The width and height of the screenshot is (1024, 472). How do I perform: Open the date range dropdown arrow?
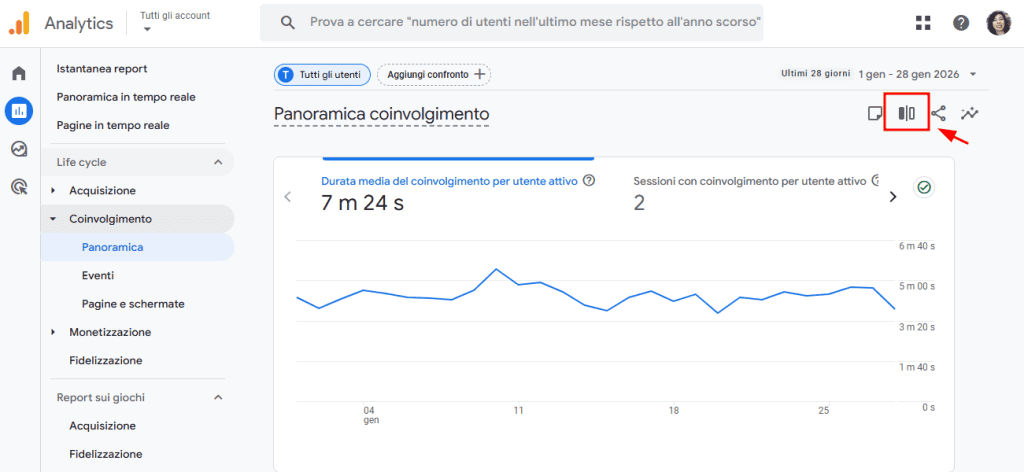tap(973, 74)
